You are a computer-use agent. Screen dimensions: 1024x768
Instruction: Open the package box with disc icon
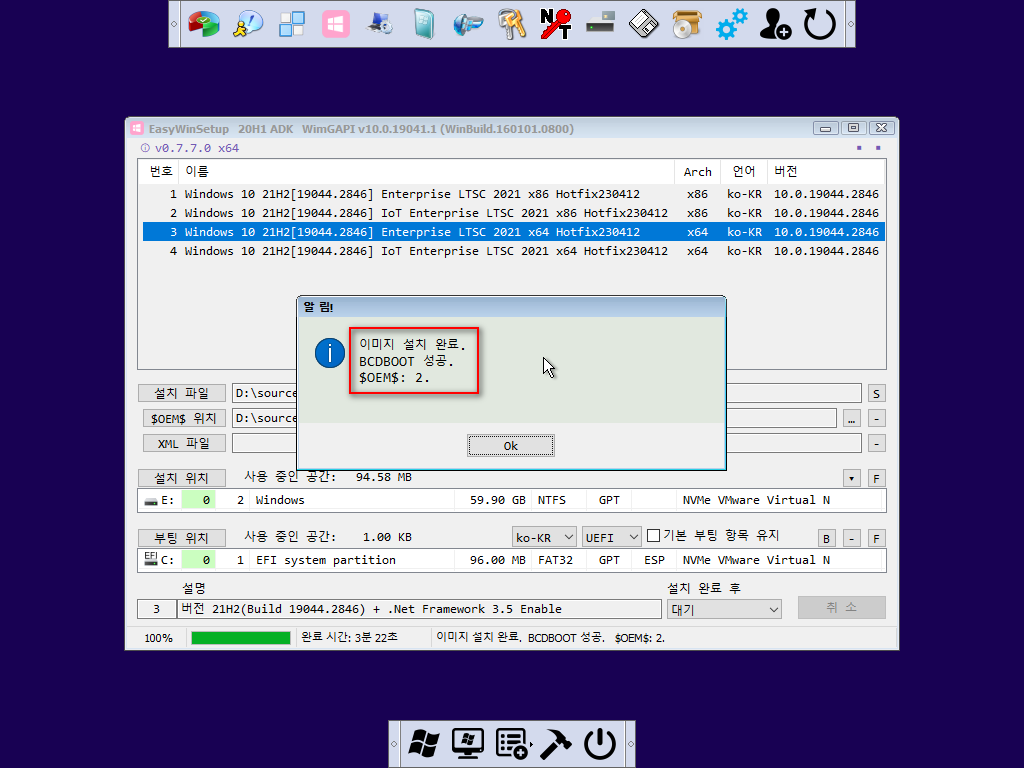click(687, 24)
